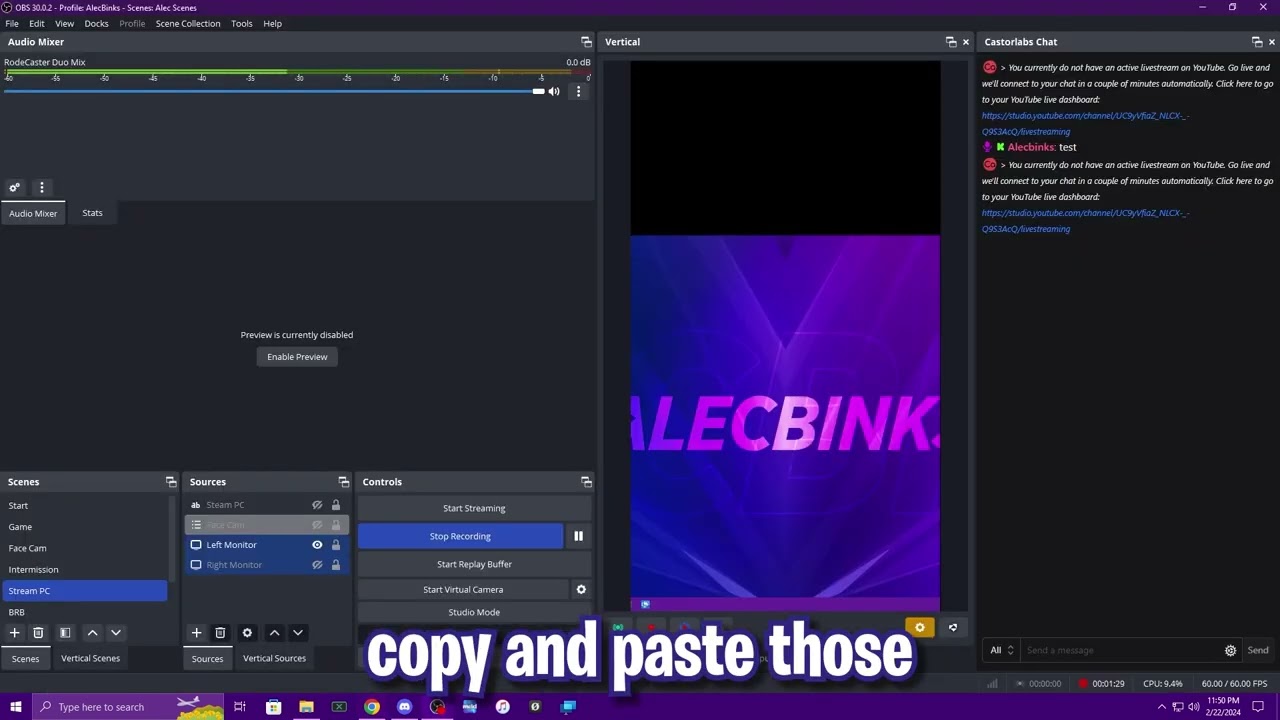Open source properties gear icon

tap(247, 633)
